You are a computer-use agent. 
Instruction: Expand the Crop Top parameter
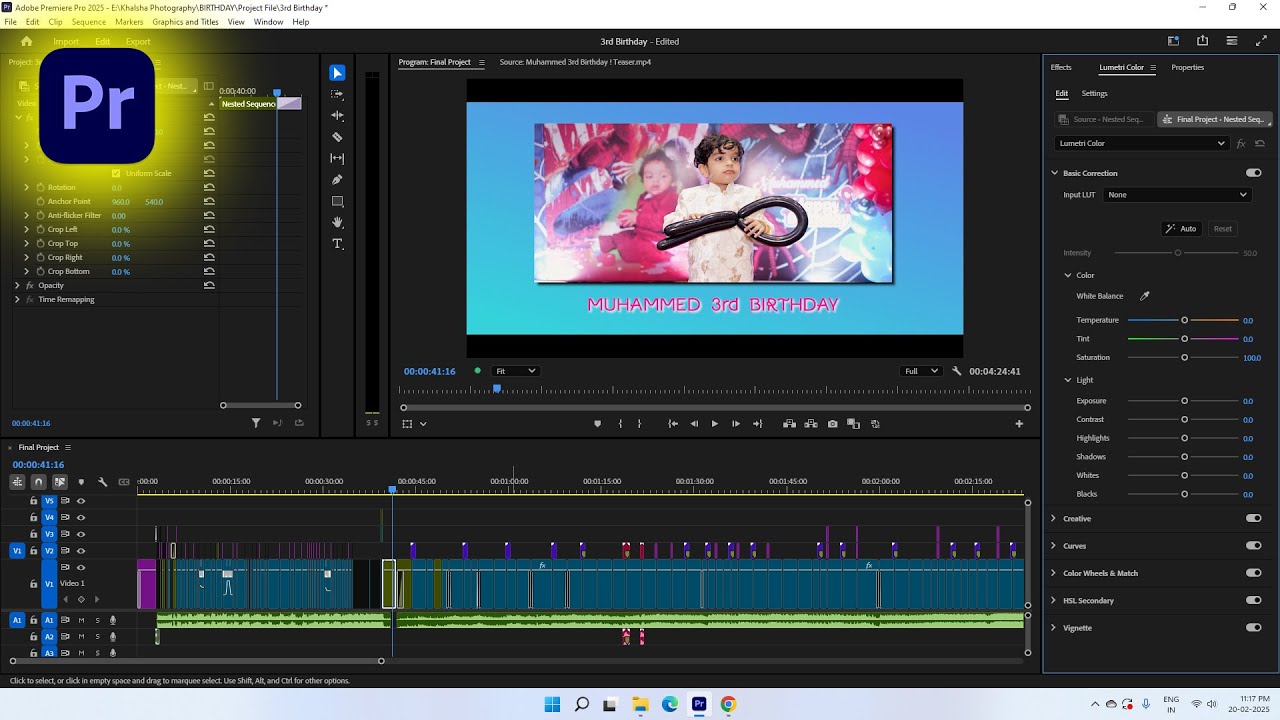click(27, 244)
